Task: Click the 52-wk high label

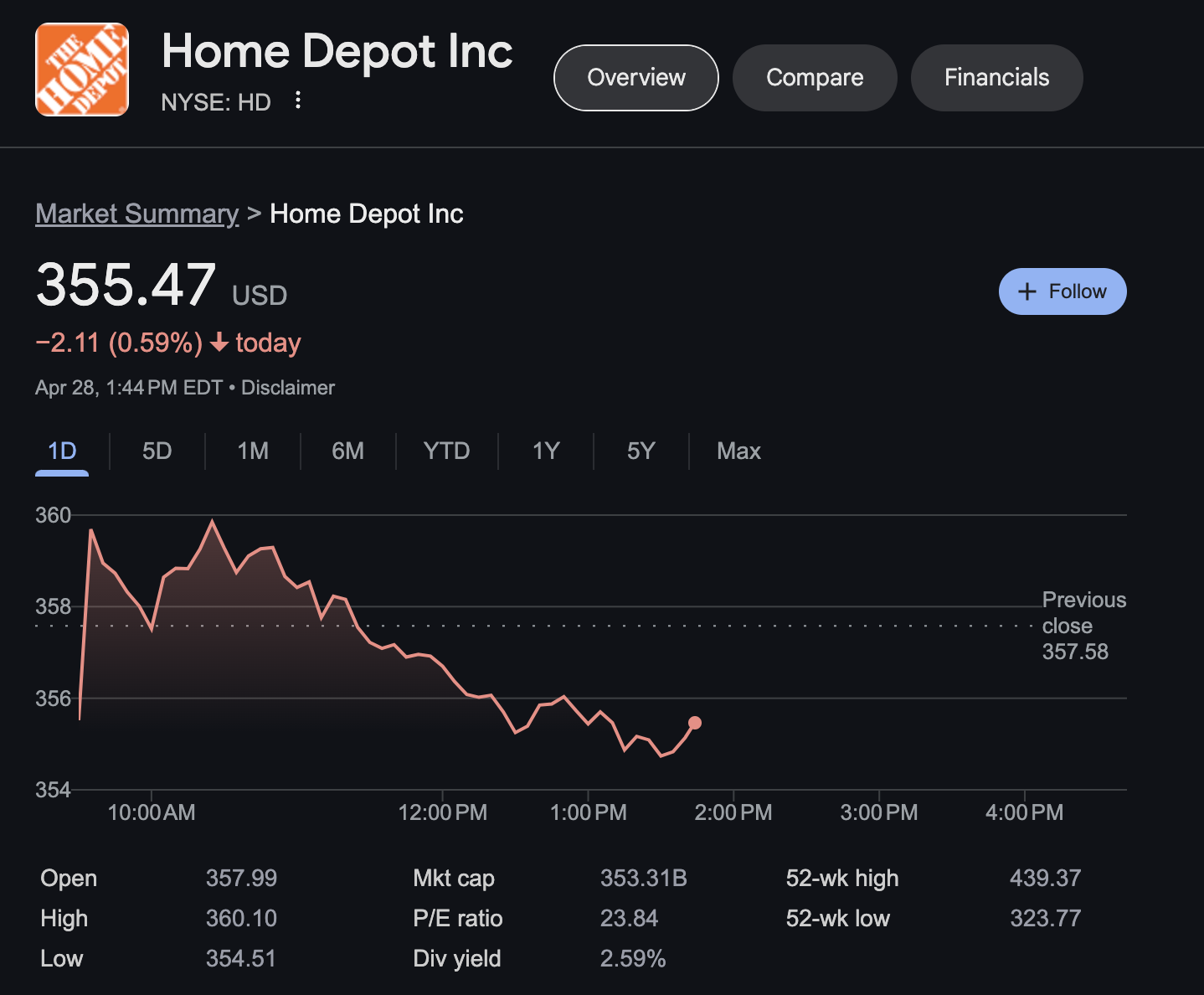Action: pyautogui.click(x=842, y=879)
